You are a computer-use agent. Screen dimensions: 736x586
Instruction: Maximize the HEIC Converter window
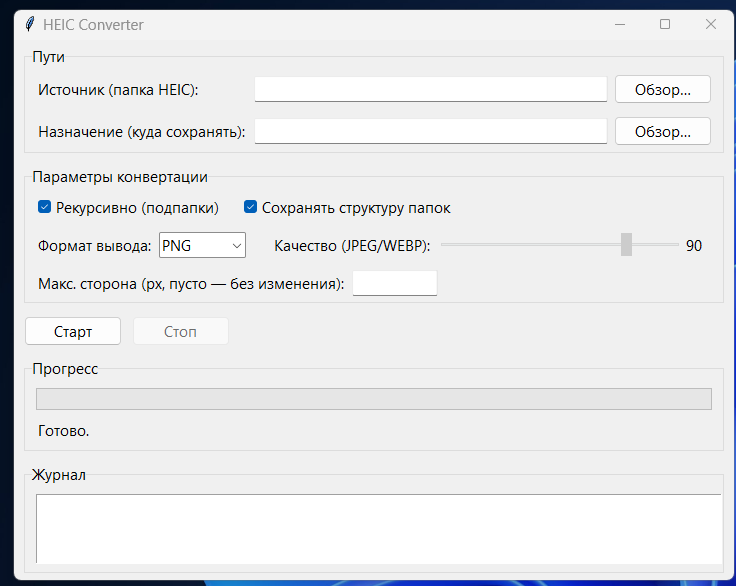[665, 24]
